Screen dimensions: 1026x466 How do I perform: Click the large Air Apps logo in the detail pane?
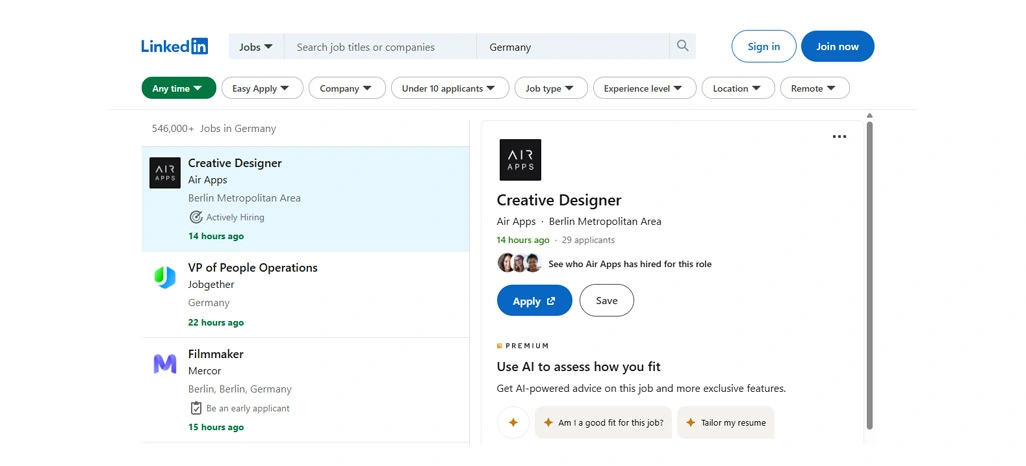click(520, 160)
